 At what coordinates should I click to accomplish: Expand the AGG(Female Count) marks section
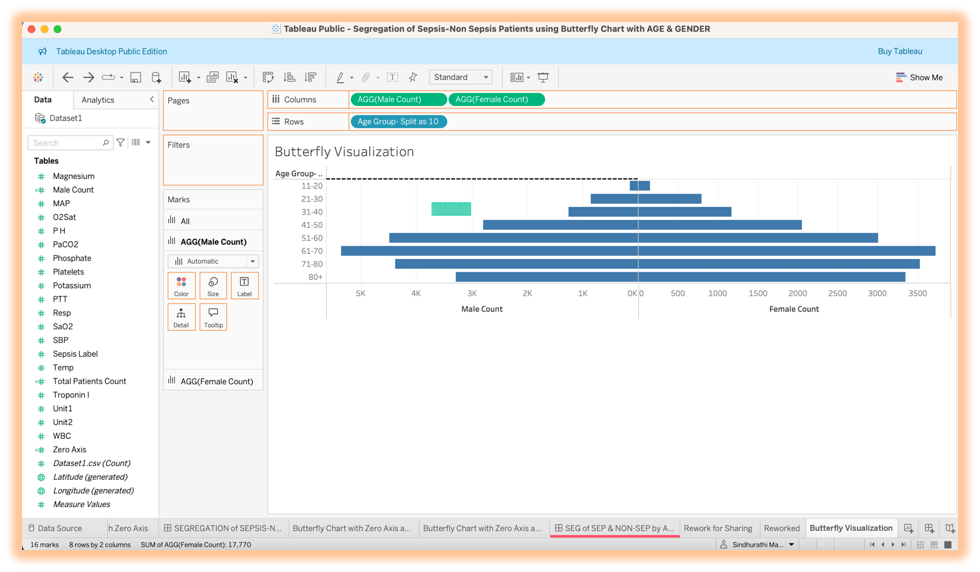pyautogui.click(x=212, y=381)
